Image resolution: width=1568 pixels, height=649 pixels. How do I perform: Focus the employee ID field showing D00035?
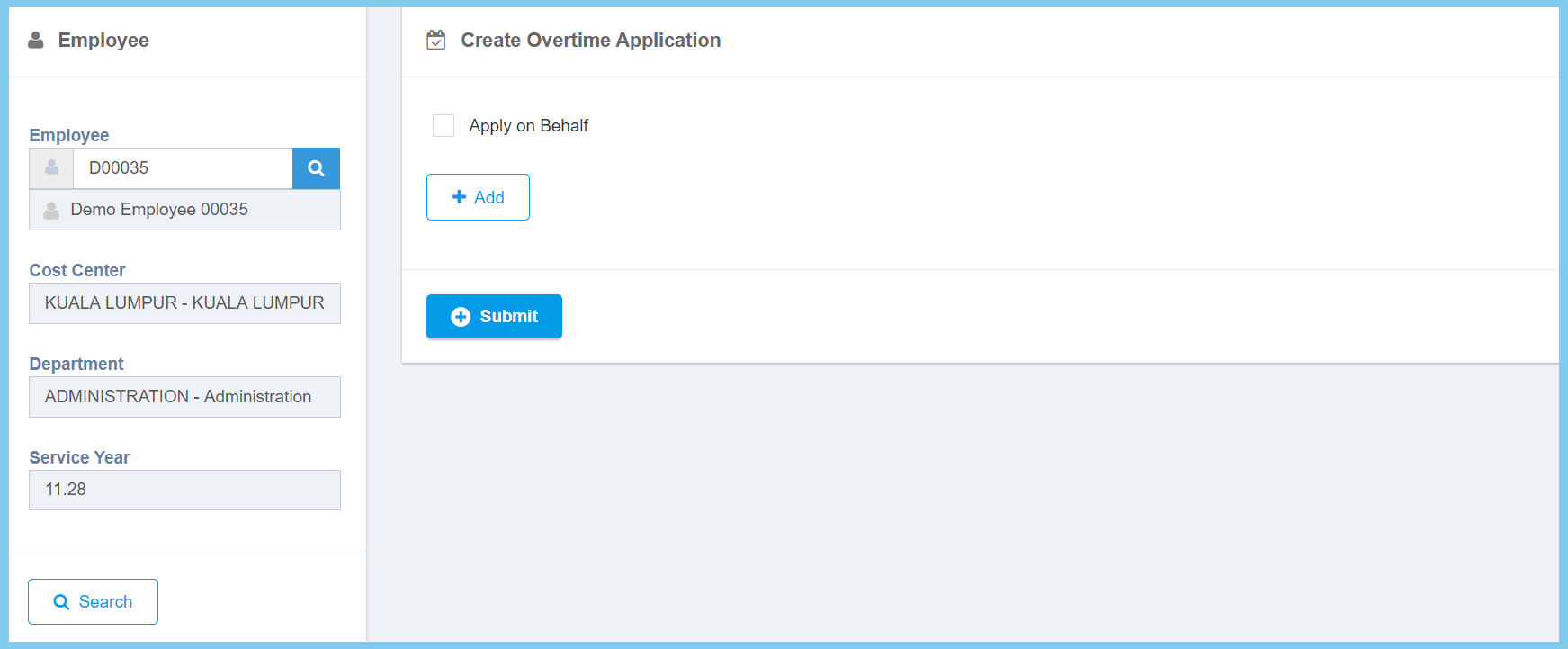point(183,168)
